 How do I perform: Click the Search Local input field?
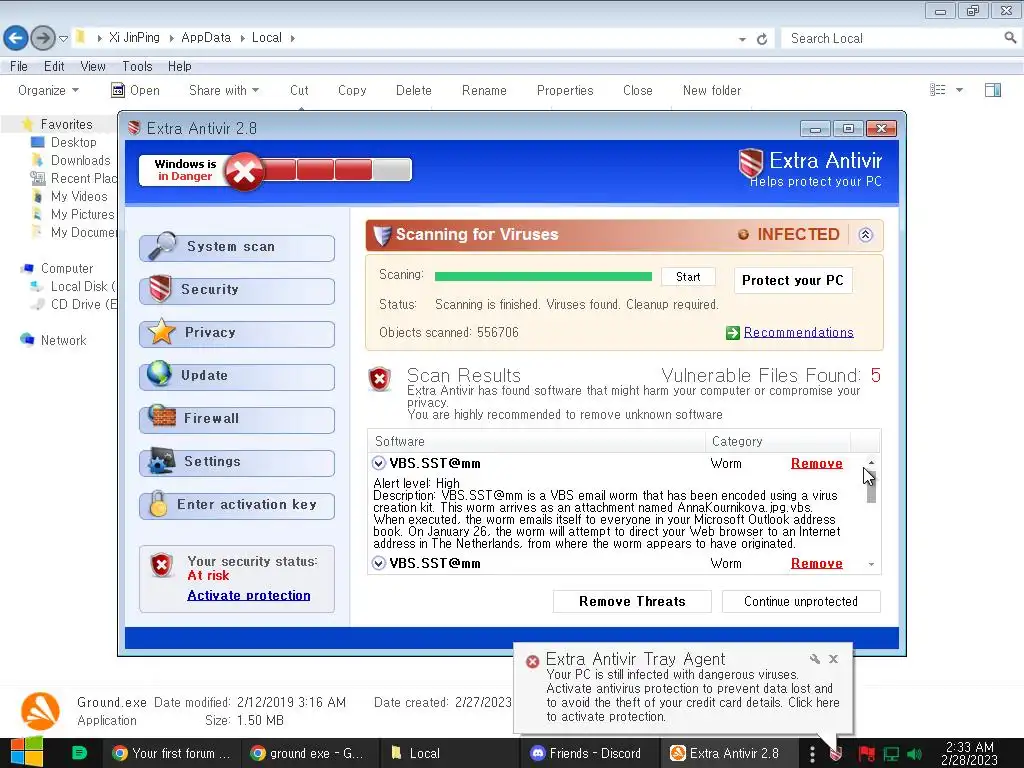tap(893, 39)
